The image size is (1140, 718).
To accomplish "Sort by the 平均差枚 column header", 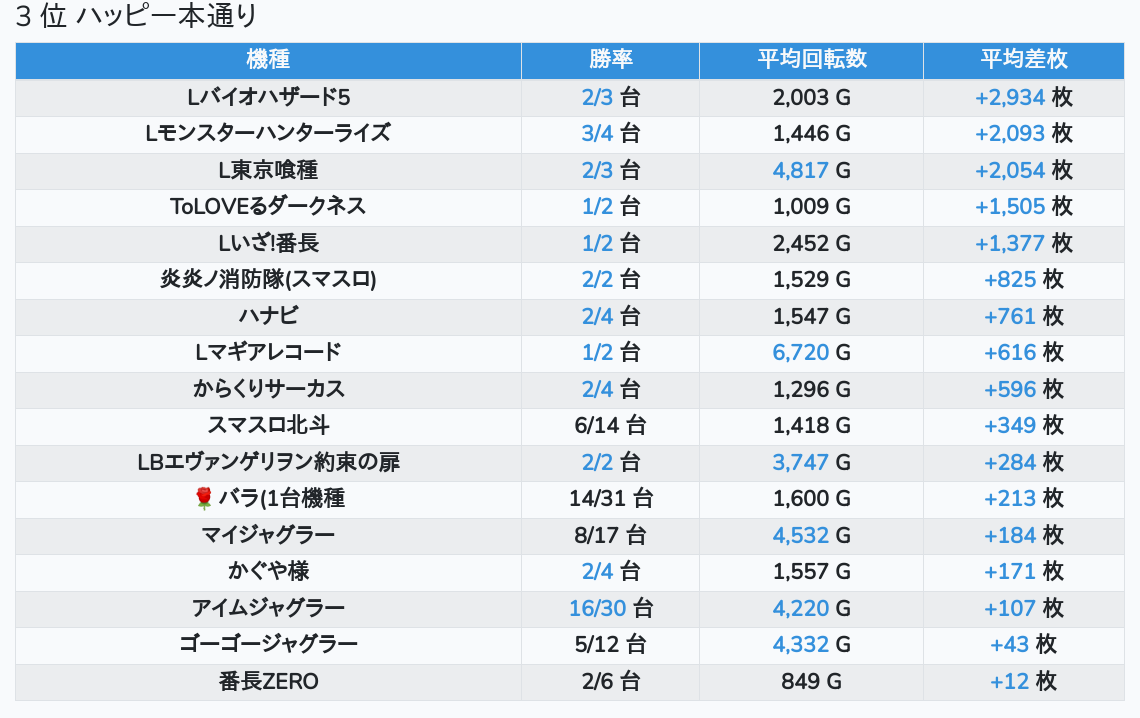I will pos(1024,59).
